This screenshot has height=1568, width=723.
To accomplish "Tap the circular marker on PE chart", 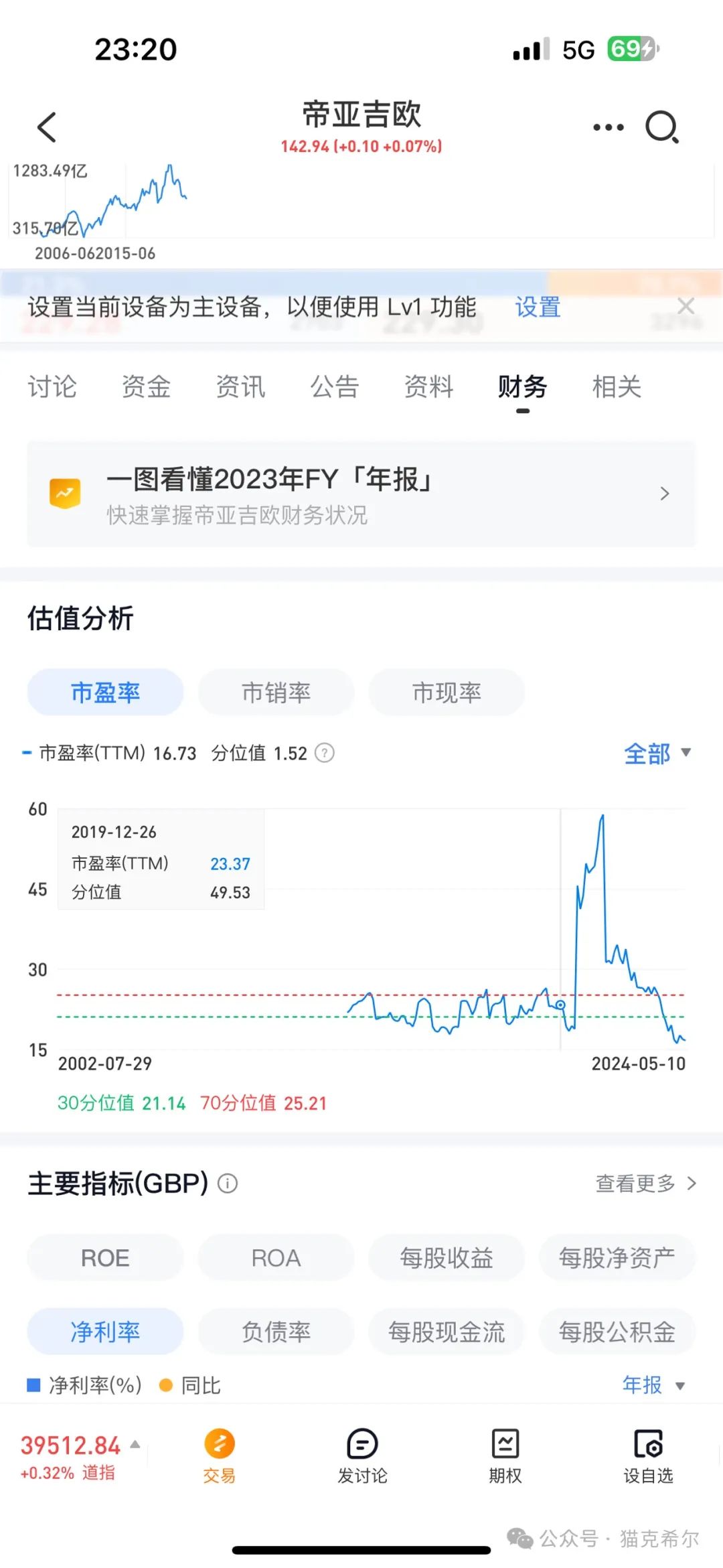I will pyautogui.click(x=560, y=1005).
